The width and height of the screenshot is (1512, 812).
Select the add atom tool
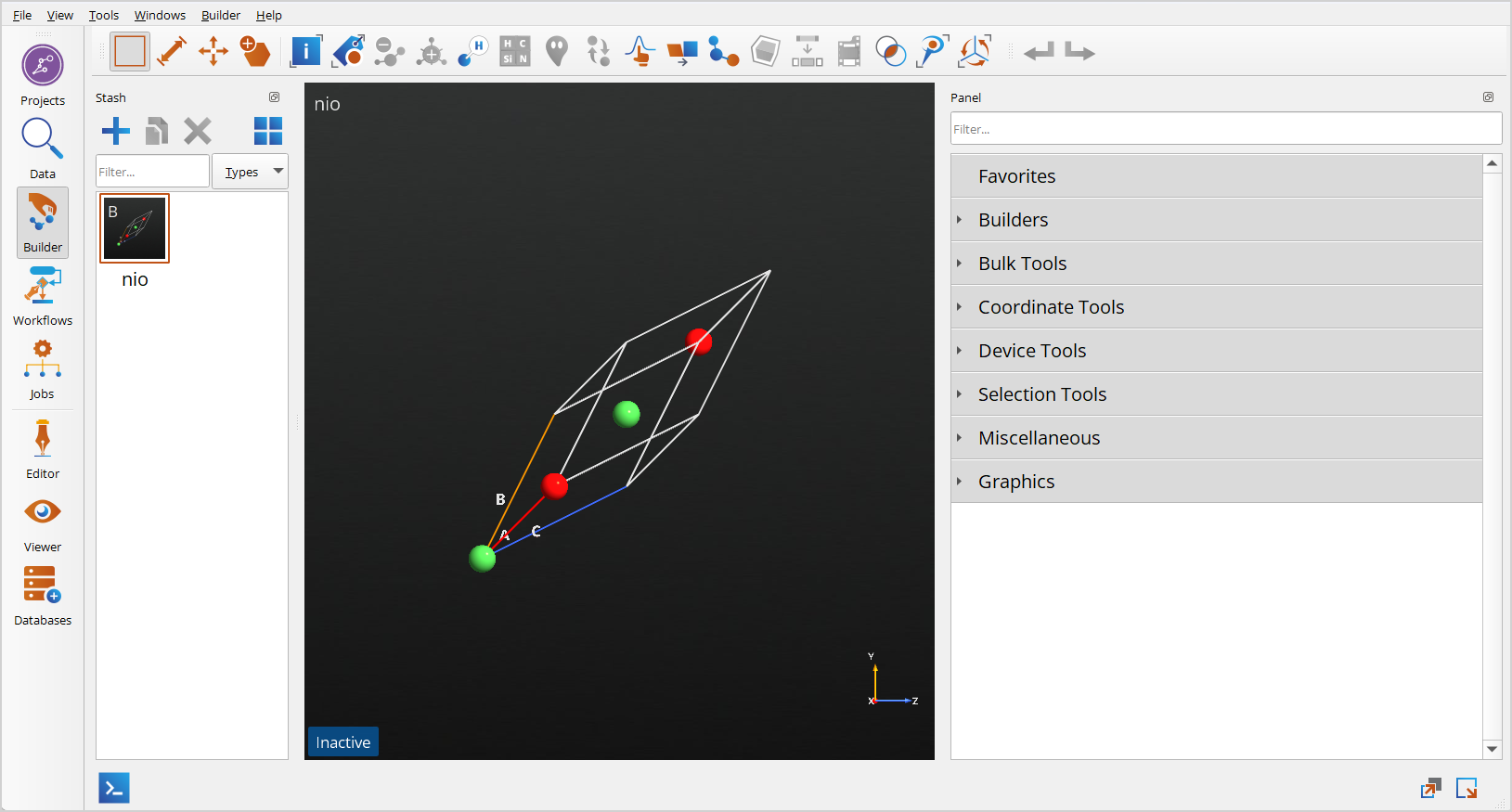255,51
